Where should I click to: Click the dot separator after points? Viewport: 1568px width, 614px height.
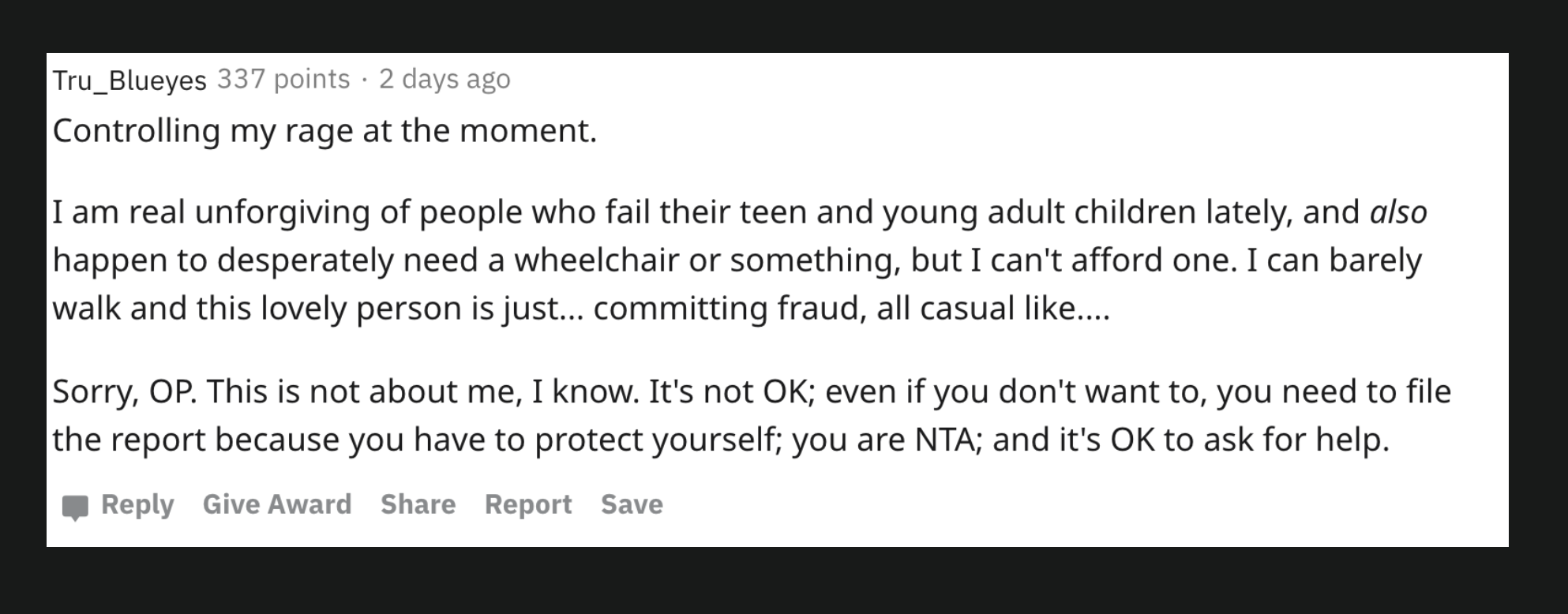pos(364,79)
